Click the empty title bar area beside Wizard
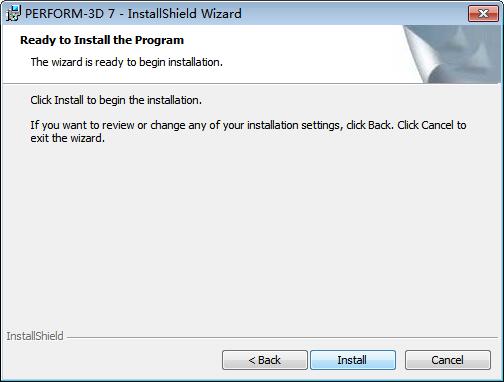This screenshot has height=382, width=504. (353, 14)
